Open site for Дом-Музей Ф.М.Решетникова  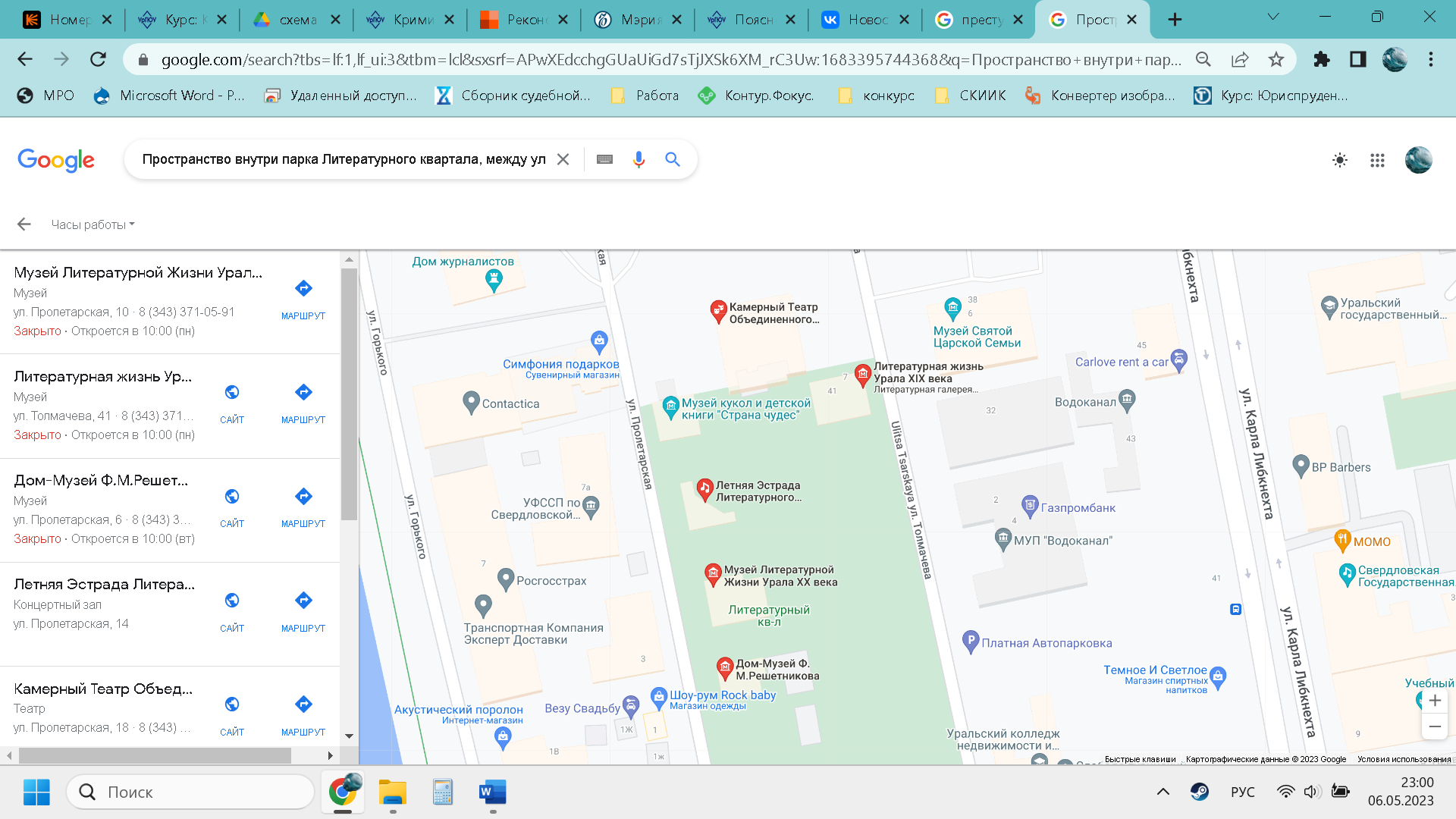click(232, 507)
